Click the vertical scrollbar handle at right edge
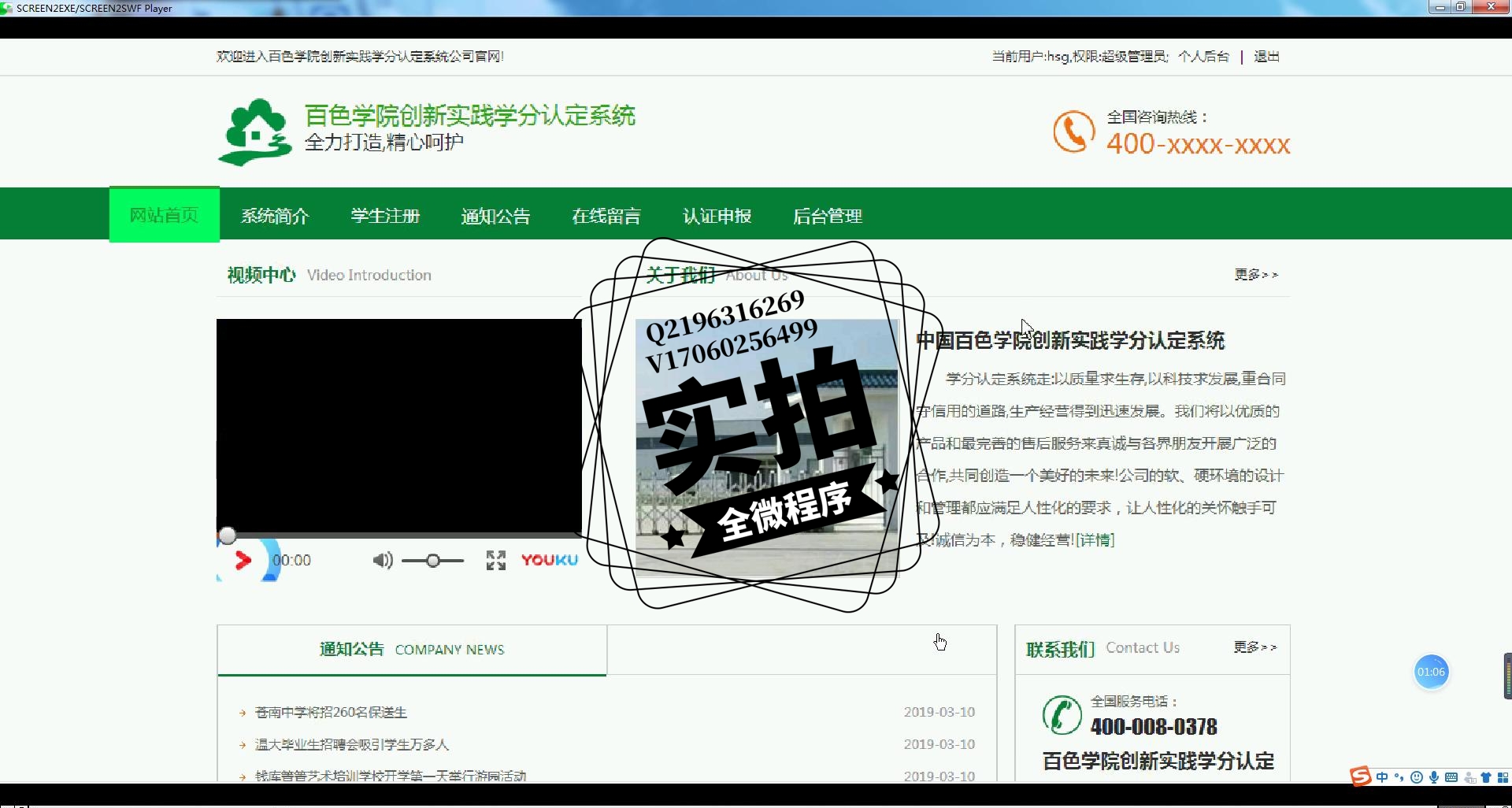Screen dimensions: 1512x808 [1508, 675]
